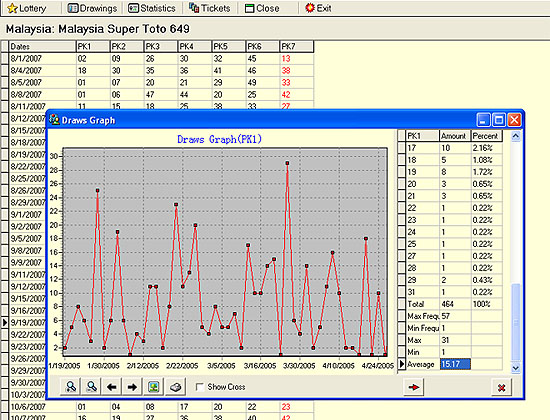Move graph back with left arrow button

tap(112, 387)
